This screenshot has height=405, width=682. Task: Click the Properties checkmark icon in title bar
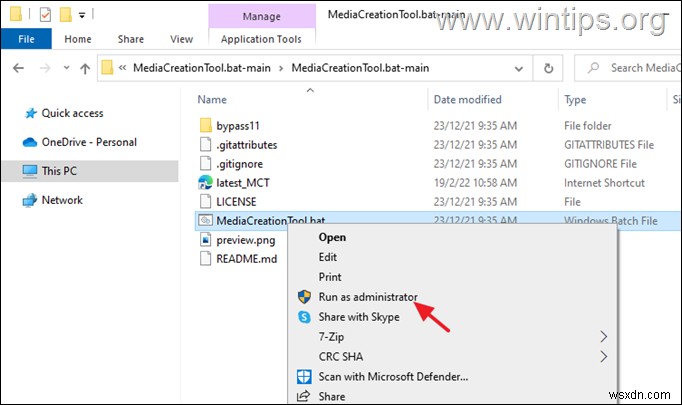tap(45, 15)
